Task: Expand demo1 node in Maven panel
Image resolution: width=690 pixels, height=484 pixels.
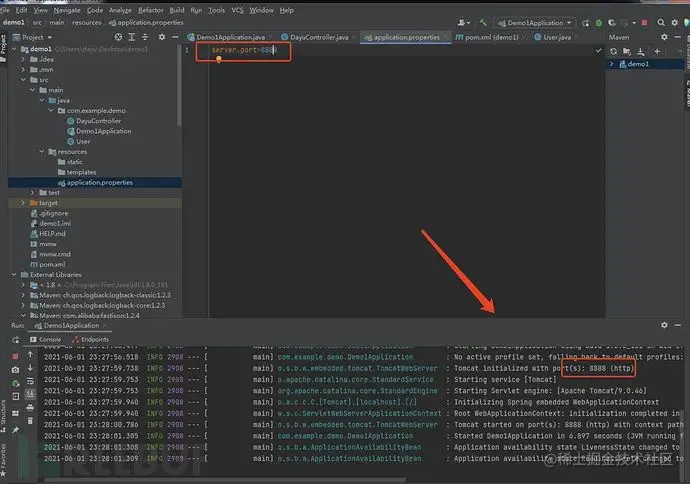Action: click(x=611, y=64)
